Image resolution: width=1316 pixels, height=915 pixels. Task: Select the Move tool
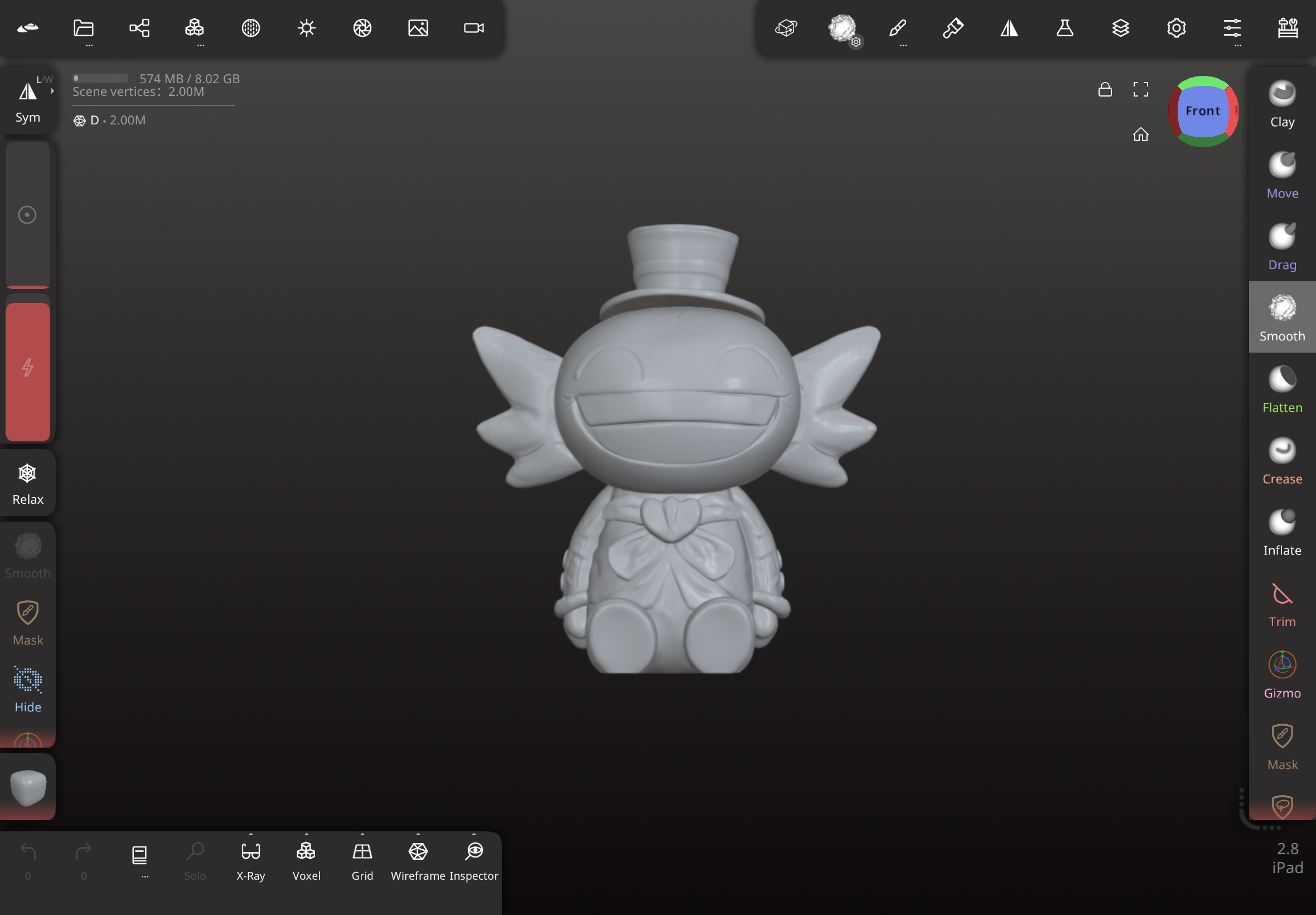click(1282, 175)
